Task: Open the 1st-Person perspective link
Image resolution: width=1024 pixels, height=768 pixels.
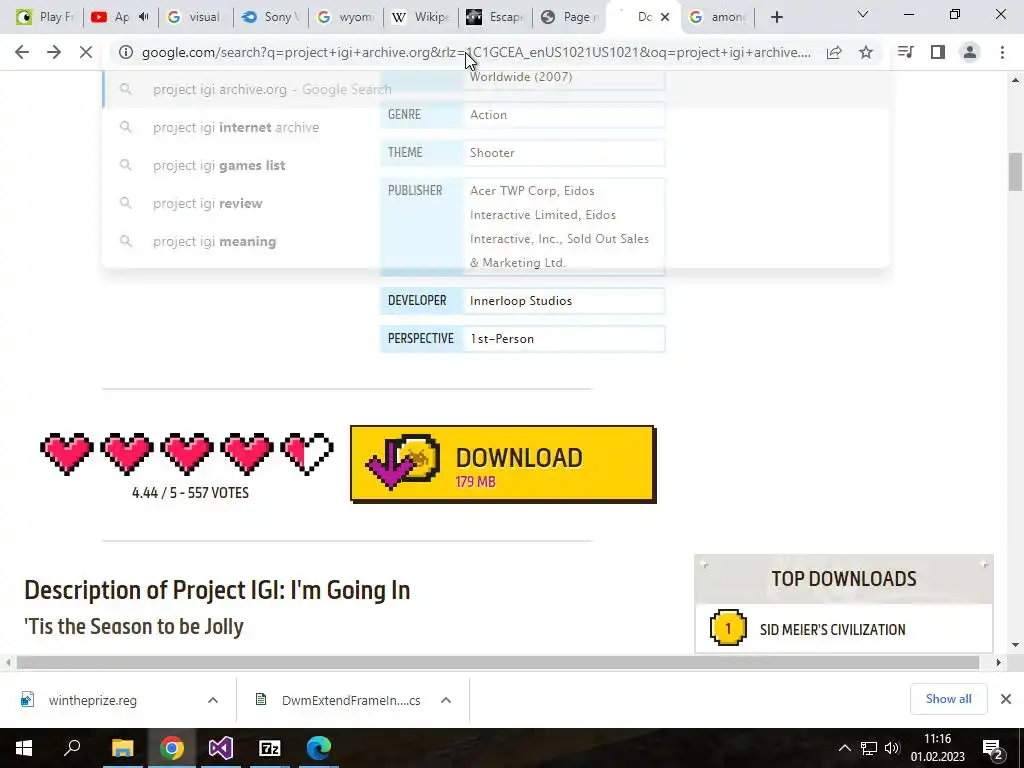Action: 502,339
